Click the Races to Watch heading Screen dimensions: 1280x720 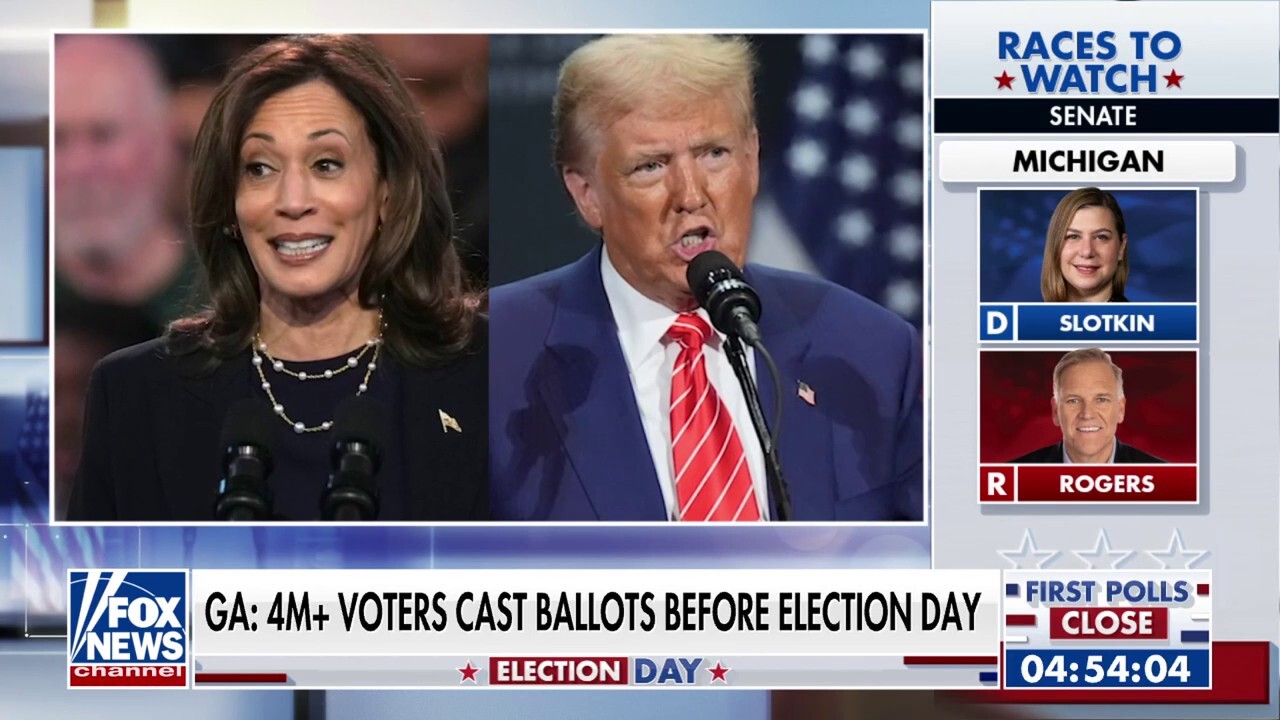click(x=1089, y=62)
